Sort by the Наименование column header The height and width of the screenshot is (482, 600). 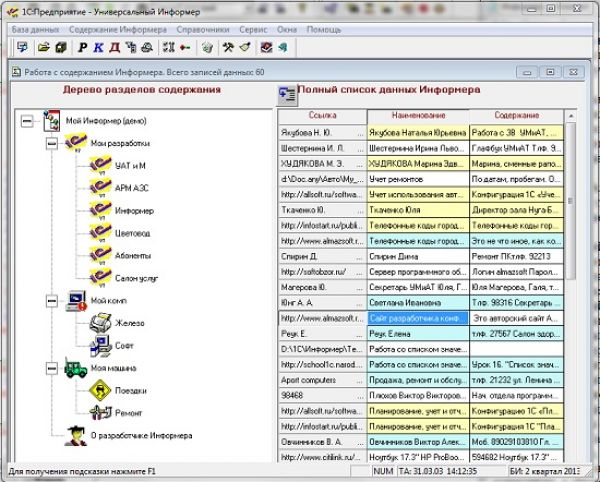(416, 116)
